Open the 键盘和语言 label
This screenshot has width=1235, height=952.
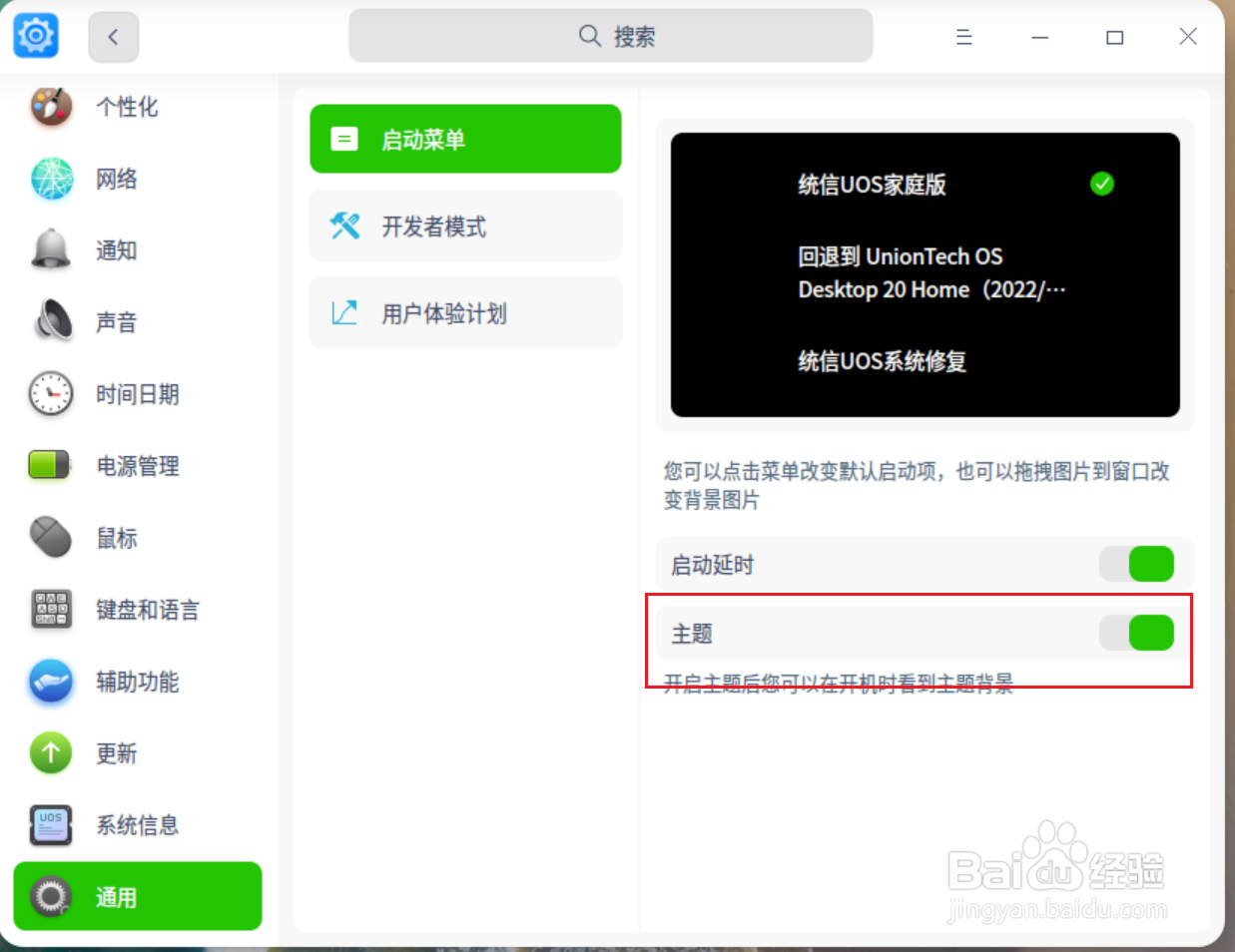(x=148, y=610)
